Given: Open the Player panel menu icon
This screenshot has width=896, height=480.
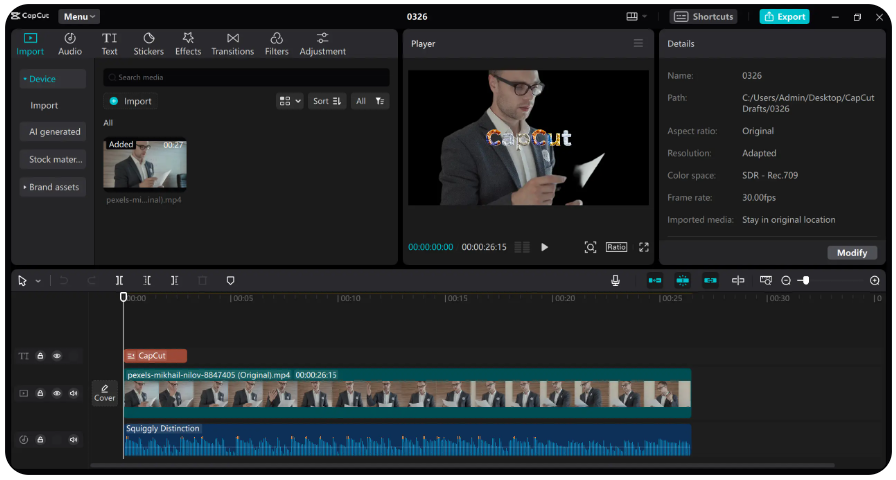Looking at the screenshot, I should (x=638, y=43).
